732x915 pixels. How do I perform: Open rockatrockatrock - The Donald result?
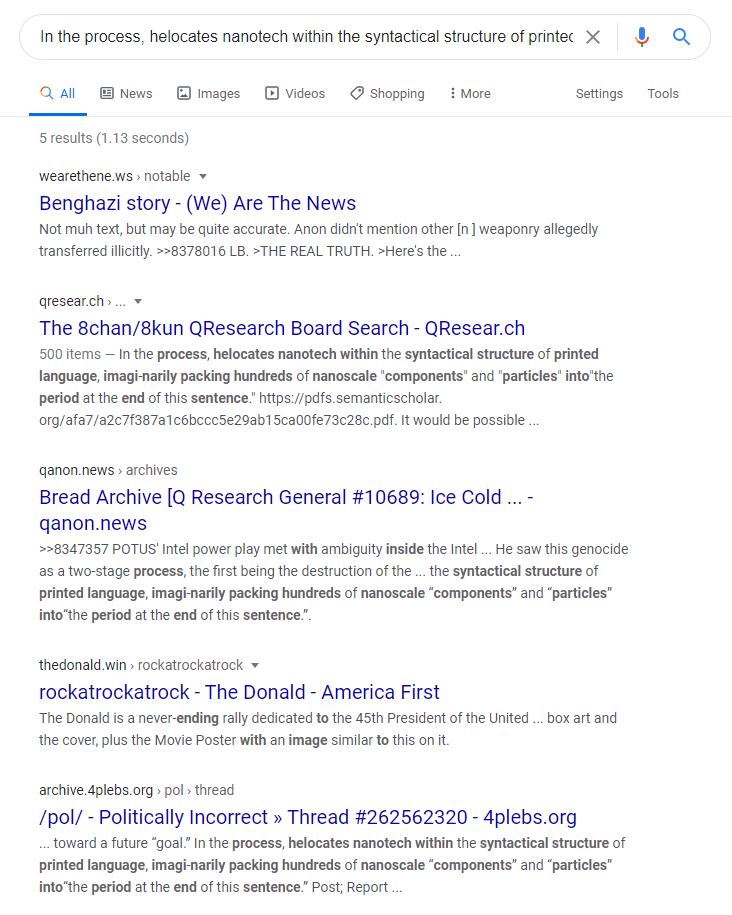pyautogui.click(x=239, y=692)
